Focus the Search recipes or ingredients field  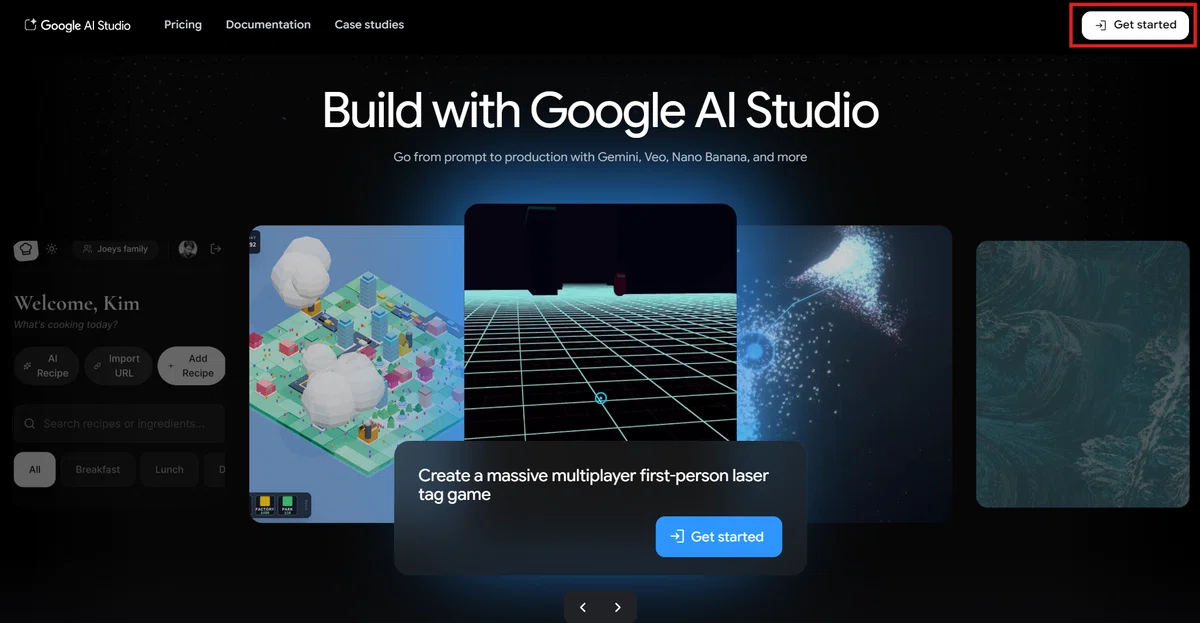click(x=119, y=424)
